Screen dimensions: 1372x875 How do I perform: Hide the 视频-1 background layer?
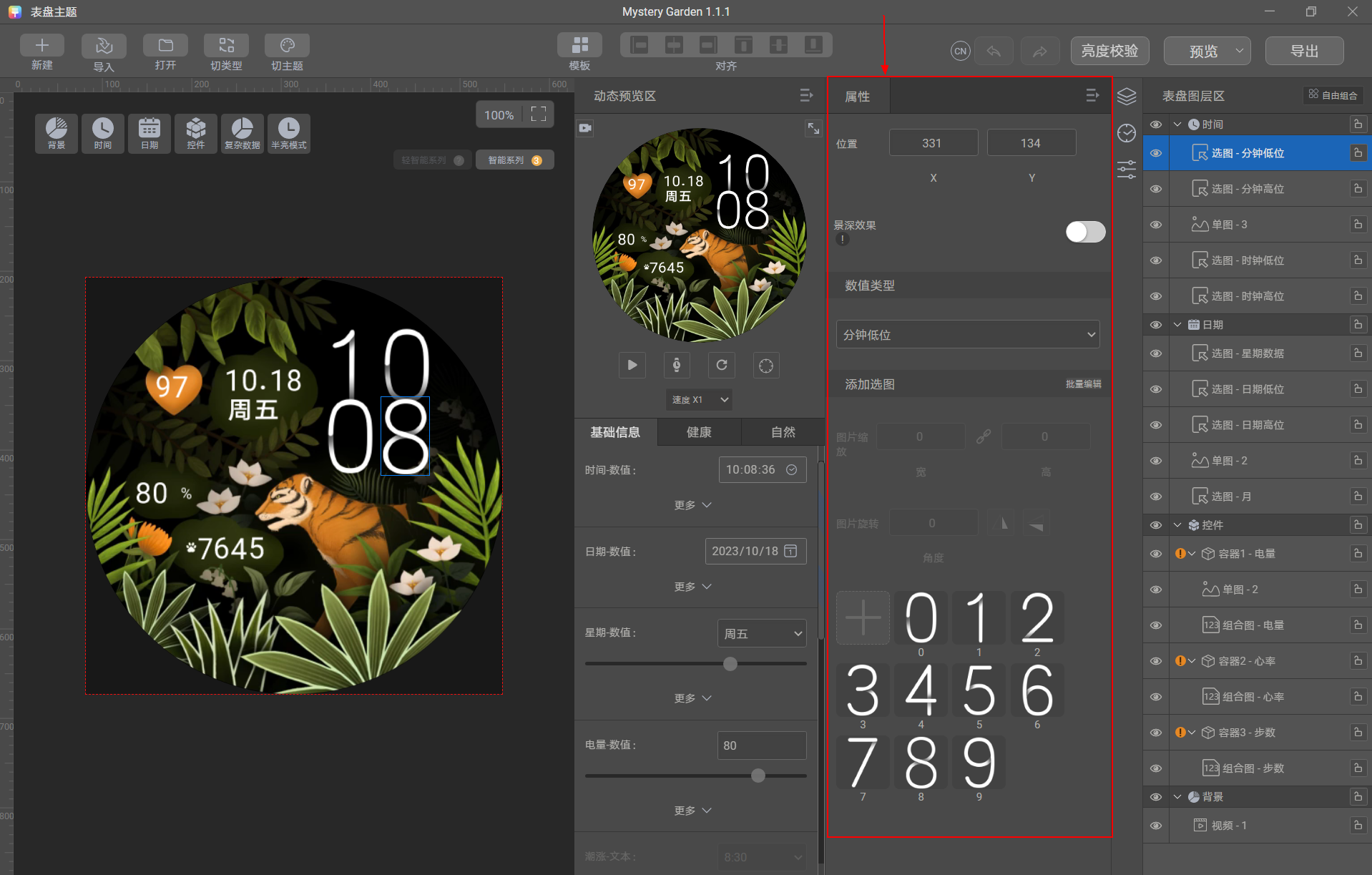pos(1156,825)
